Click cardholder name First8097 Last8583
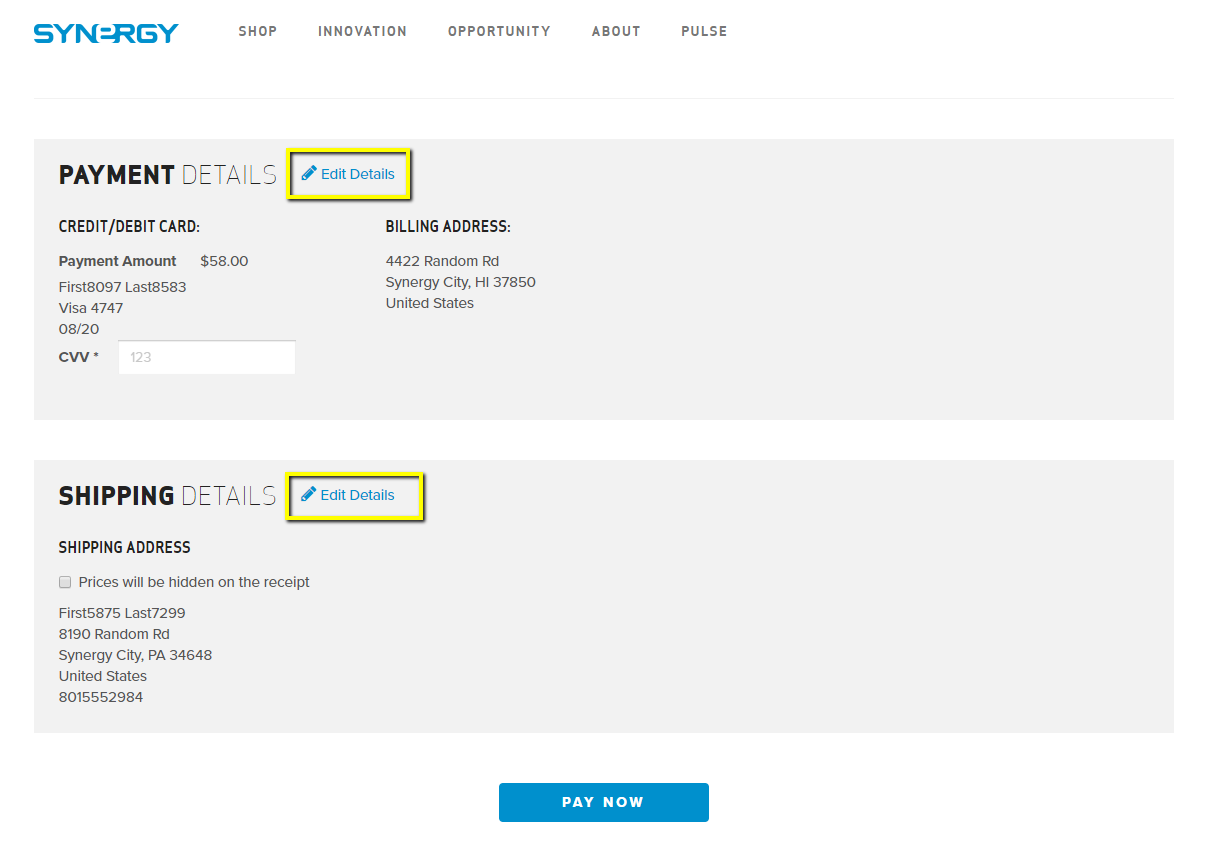1212x842 pixels. (x=122, y=287)
